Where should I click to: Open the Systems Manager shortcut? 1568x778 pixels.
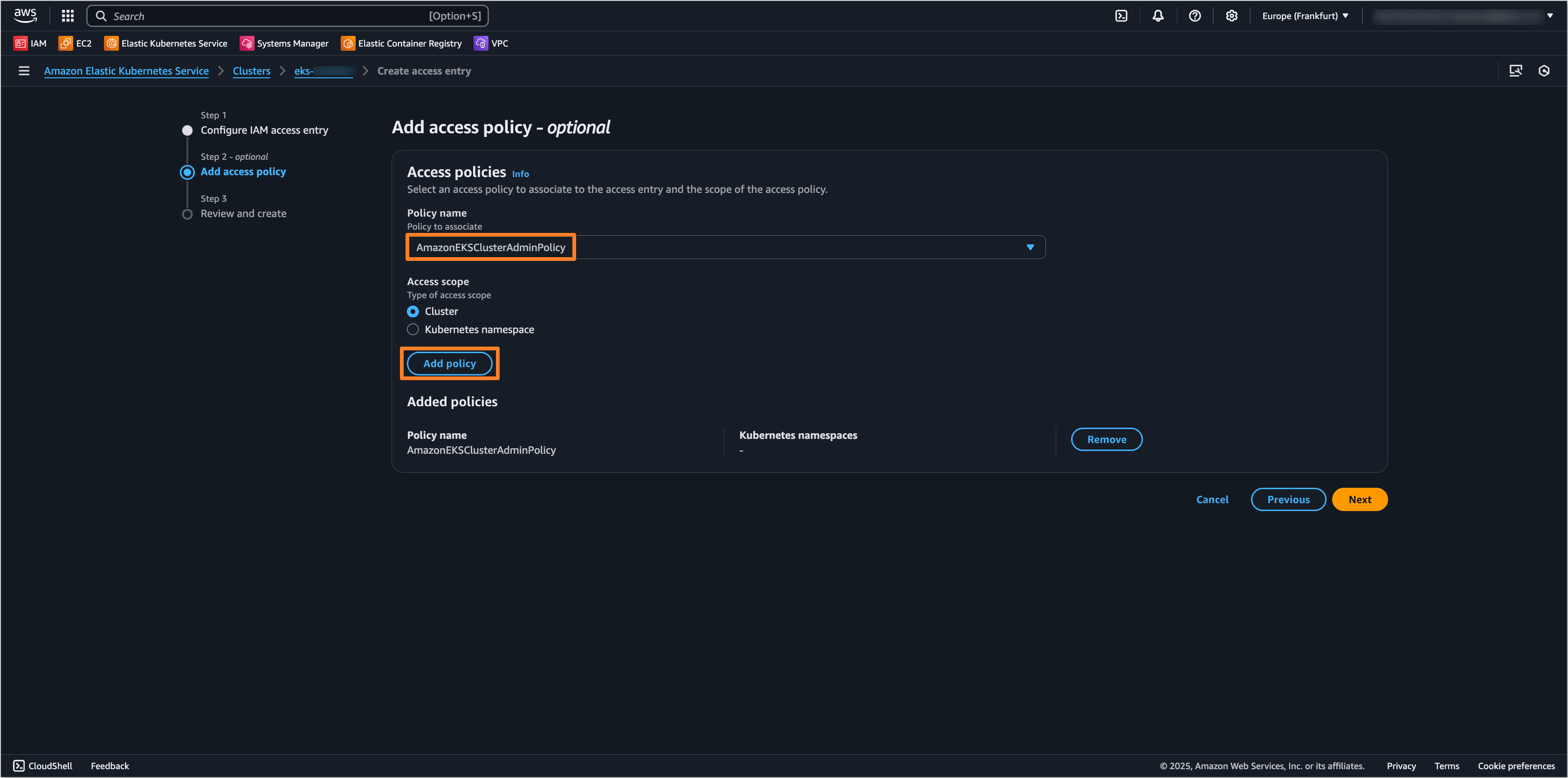coord(284,43)
